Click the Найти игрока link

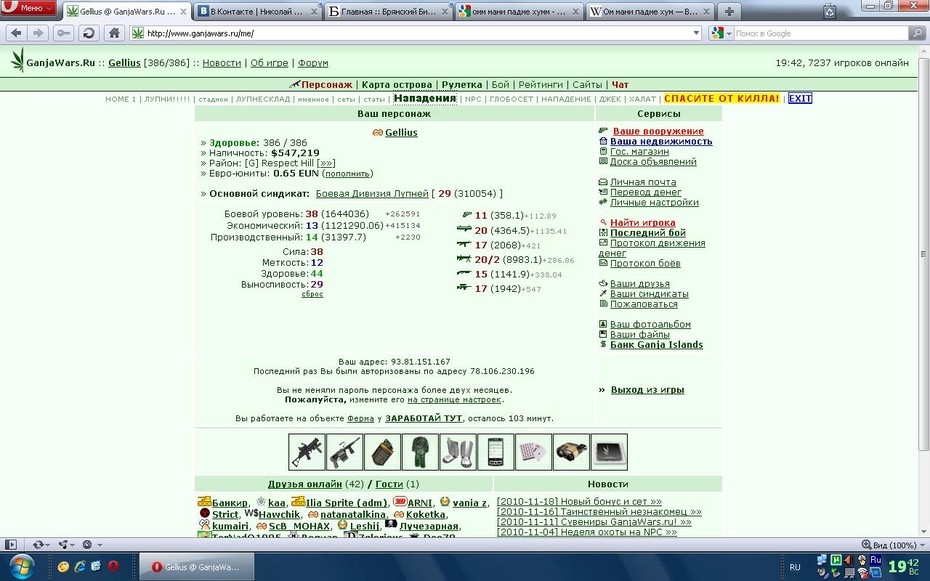(642, 223)
